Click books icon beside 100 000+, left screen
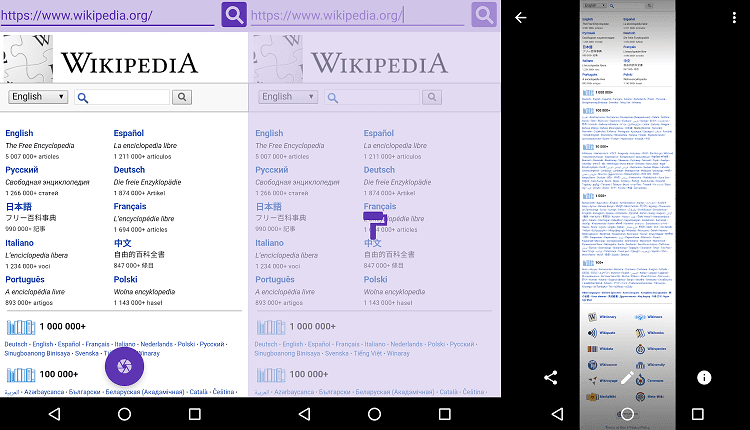The width and height of the screenshot is (750, 430). 21,375
